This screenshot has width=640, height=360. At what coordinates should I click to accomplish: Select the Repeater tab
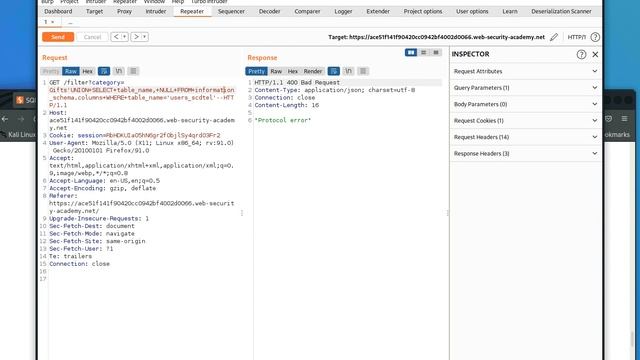pyautogui.click(x=192, y=11)
